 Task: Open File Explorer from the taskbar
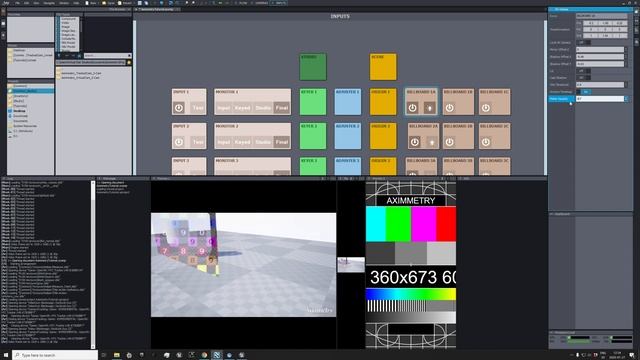click(117, 355)
